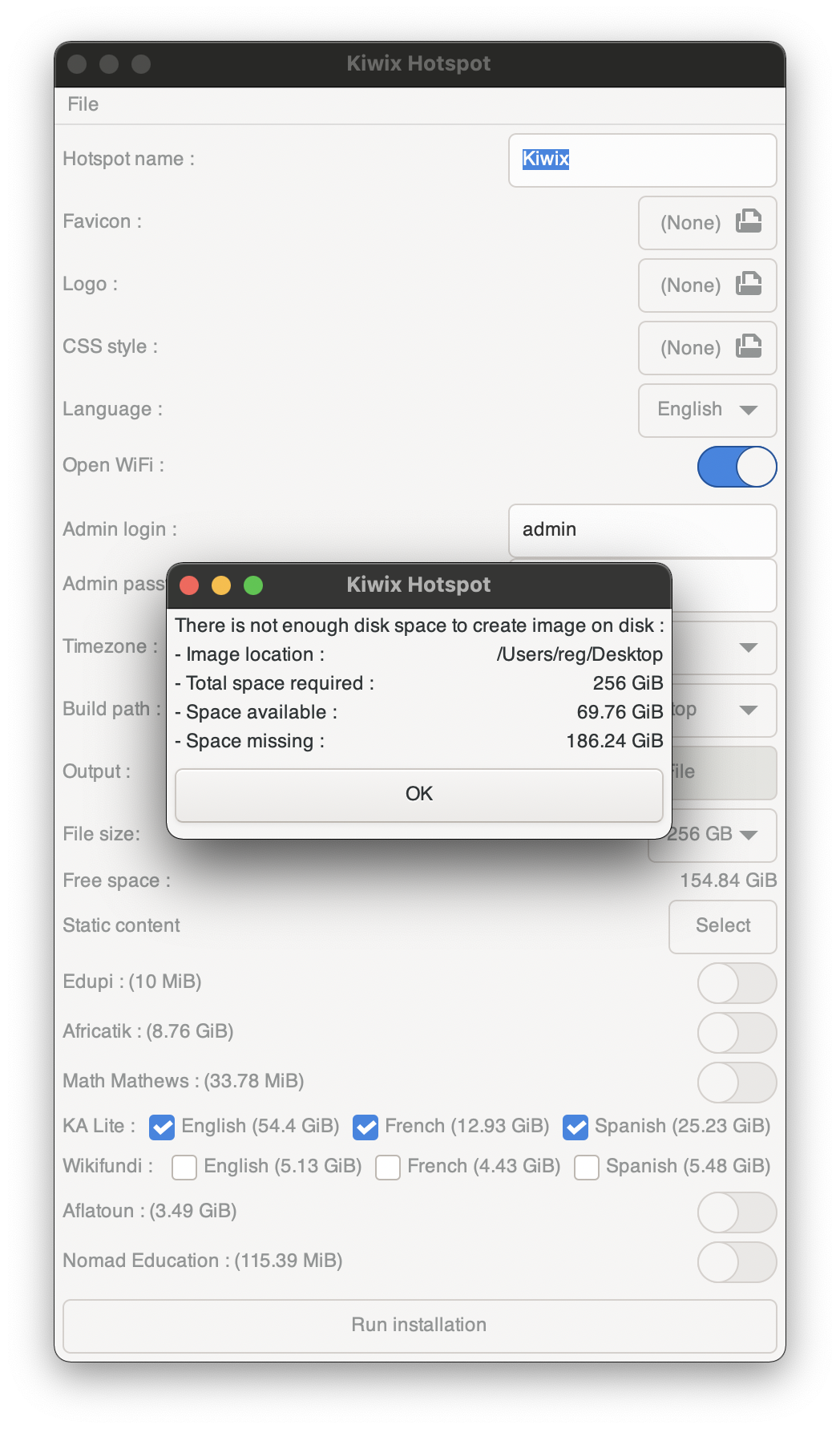Uncheck KA Lite Spanish checkbox
This screenshot has height=1429, width=840.
(575, 1127)
